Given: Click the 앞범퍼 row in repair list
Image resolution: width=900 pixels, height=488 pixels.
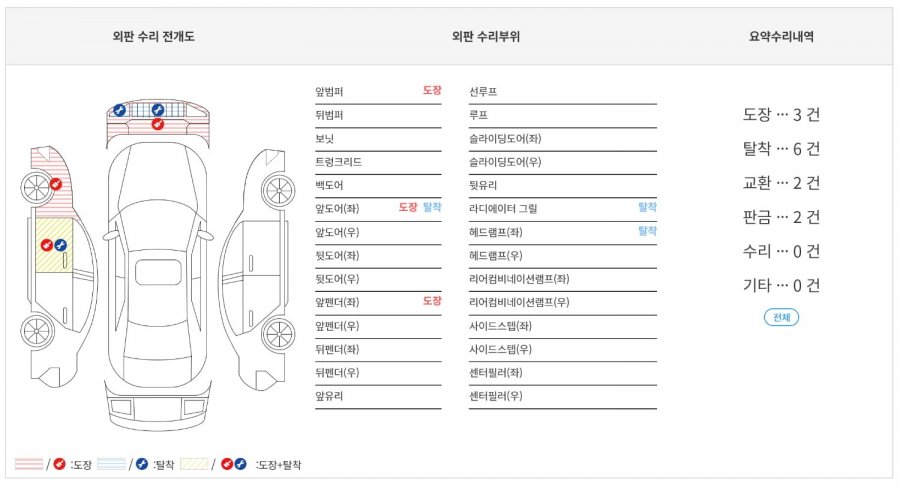Looking at the screenshot, I should (x=378, y=92).
